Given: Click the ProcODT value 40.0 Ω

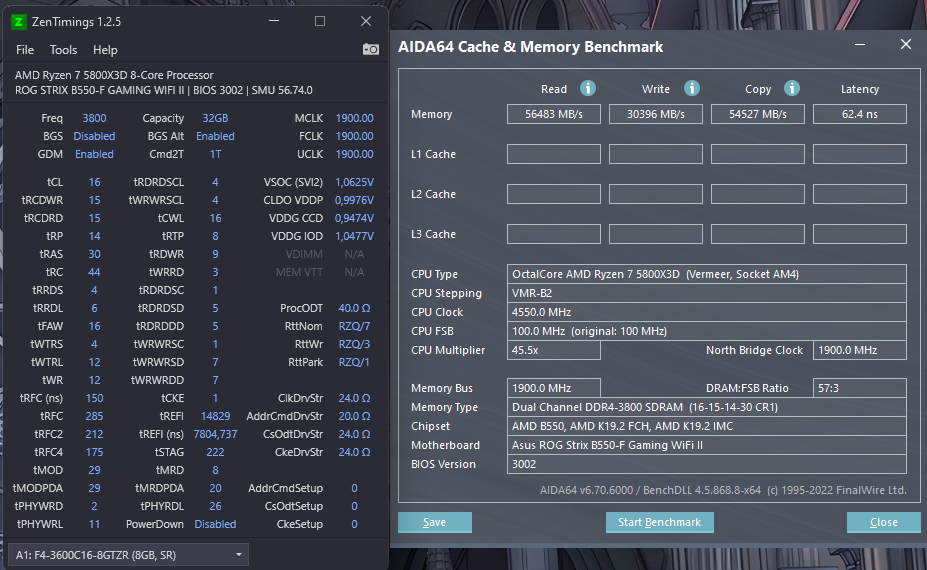Looking at the screenshot, I should [x=354, y=308].
